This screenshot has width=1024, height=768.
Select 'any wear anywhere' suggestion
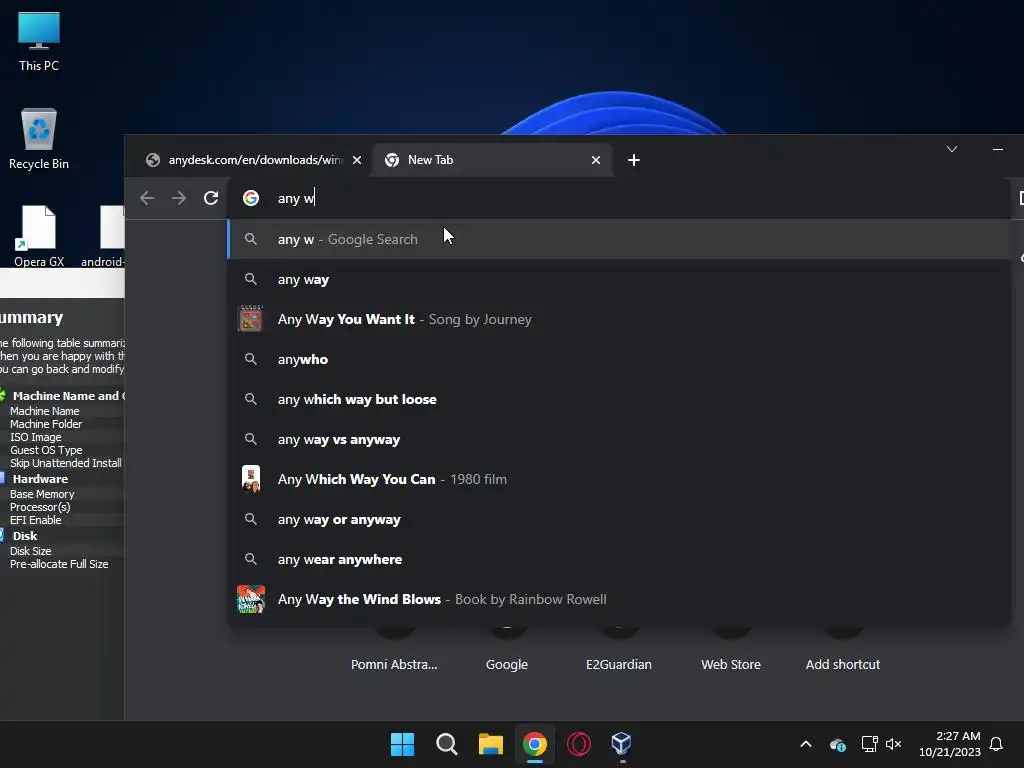pos(619,559)
